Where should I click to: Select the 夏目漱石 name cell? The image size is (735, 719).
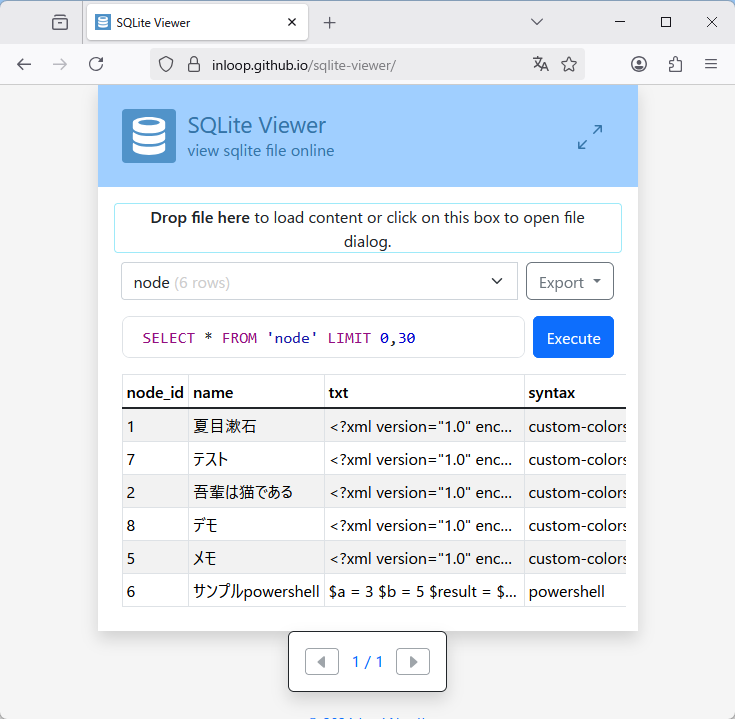click(256, 426)
